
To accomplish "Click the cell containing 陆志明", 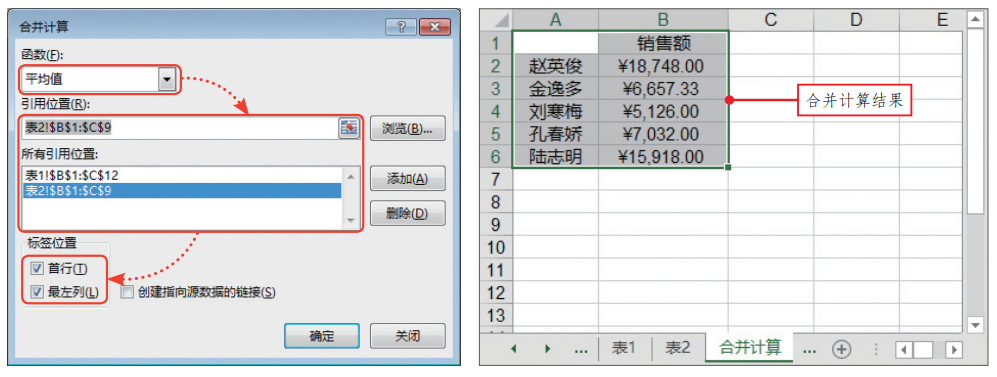I will [555, 156].
